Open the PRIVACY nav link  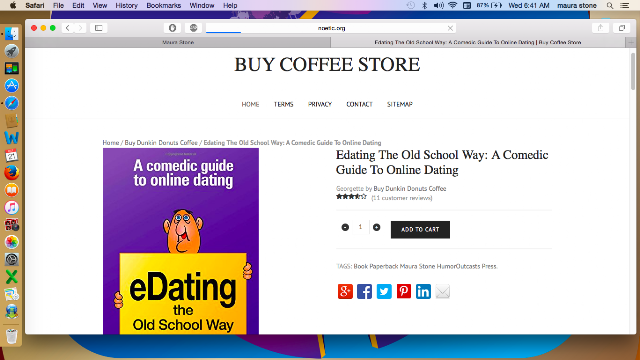click(x=320, y=104)
